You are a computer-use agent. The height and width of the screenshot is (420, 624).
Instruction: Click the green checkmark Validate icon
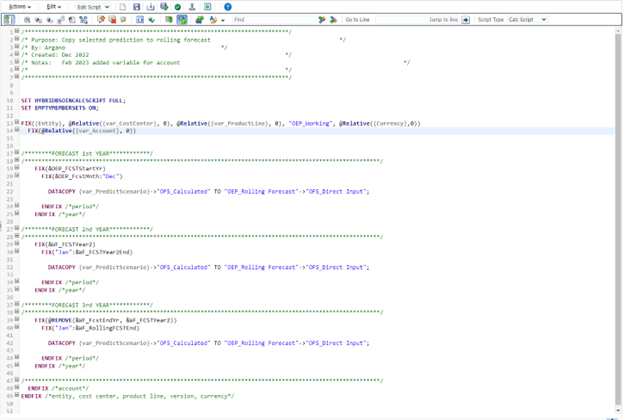pos(178,7)
